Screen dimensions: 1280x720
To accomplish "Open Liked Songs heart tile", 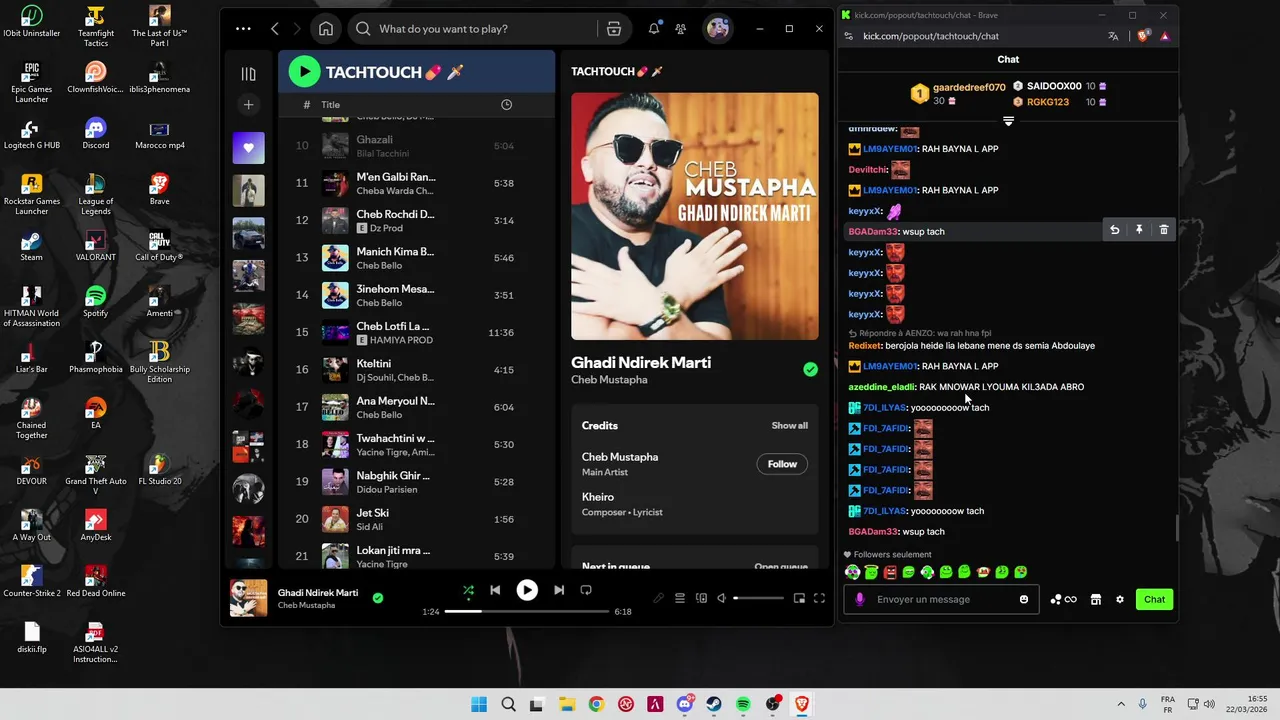I will pyautogui.click(x=249, y=148).
